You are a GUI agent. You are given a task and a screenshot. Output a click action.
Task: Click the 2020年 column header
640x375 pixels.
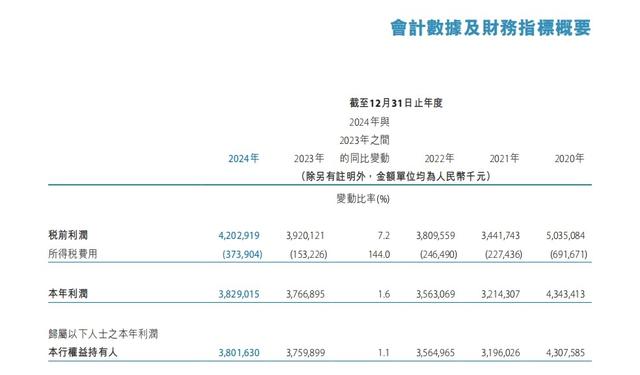pos(569,158)
